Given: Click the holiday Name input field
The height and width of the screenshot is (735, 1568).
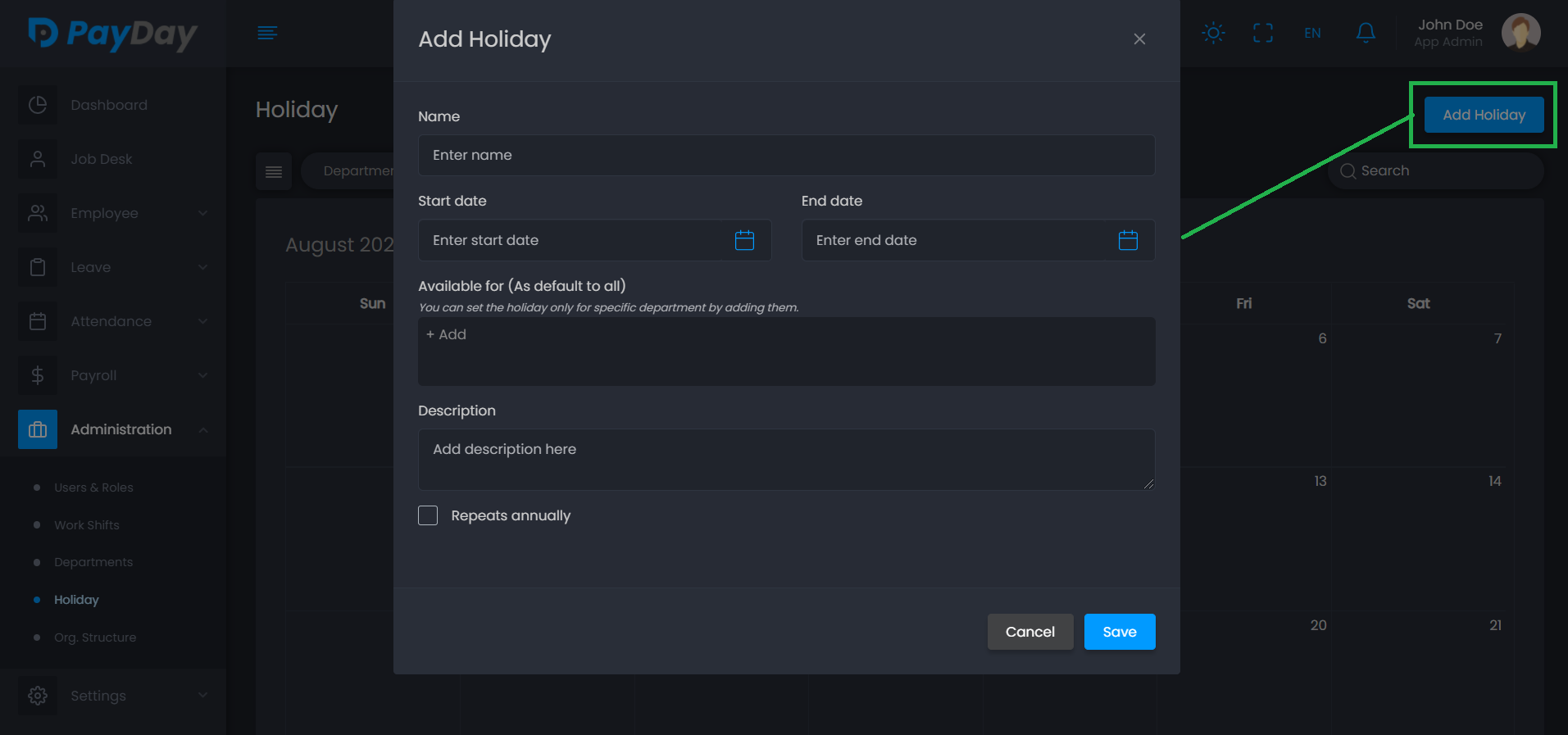Looking at the screenshot, I should (786, 155).
